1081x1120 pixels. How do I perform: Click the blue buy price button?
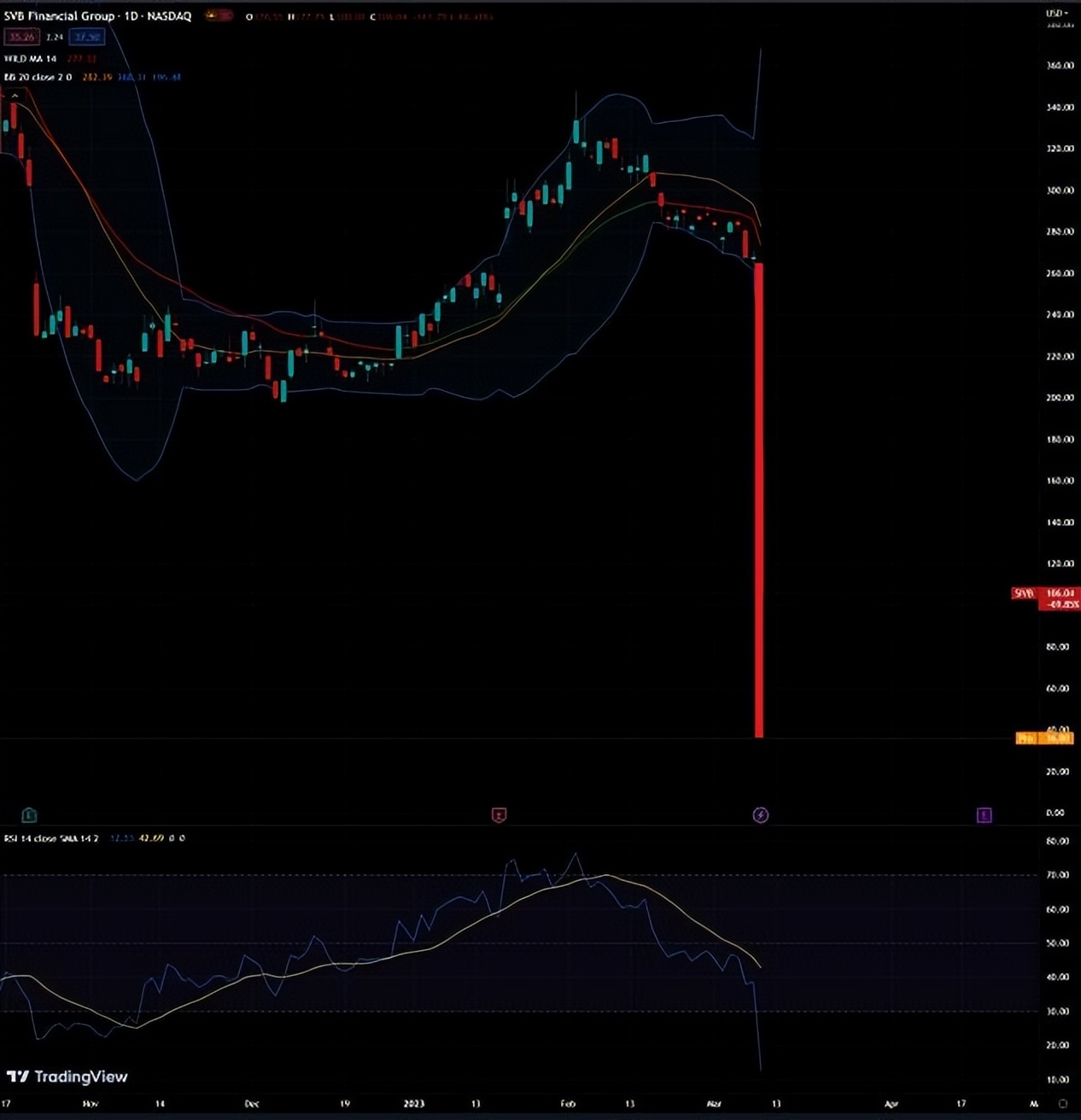tap(87, 37)
